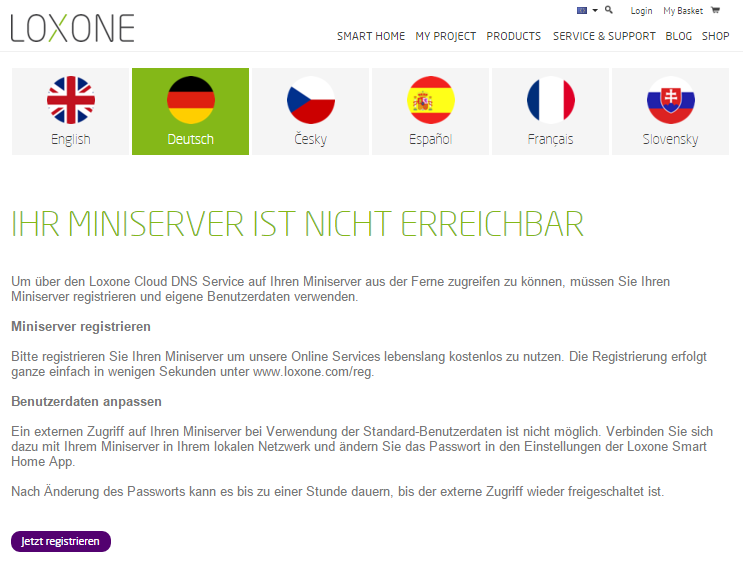Open My Basket link
Viewport: 743px width, 561px height.
[x=683, y=11]
